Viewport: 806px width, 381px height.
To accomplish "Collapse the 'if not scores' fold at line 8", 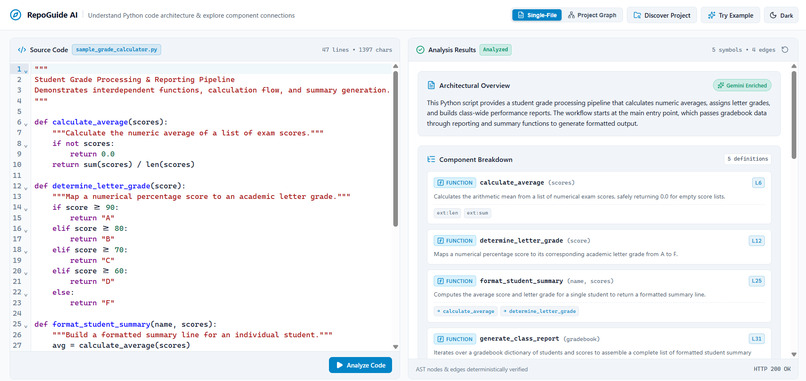I will pyautogui.click(x=26, y=145).
